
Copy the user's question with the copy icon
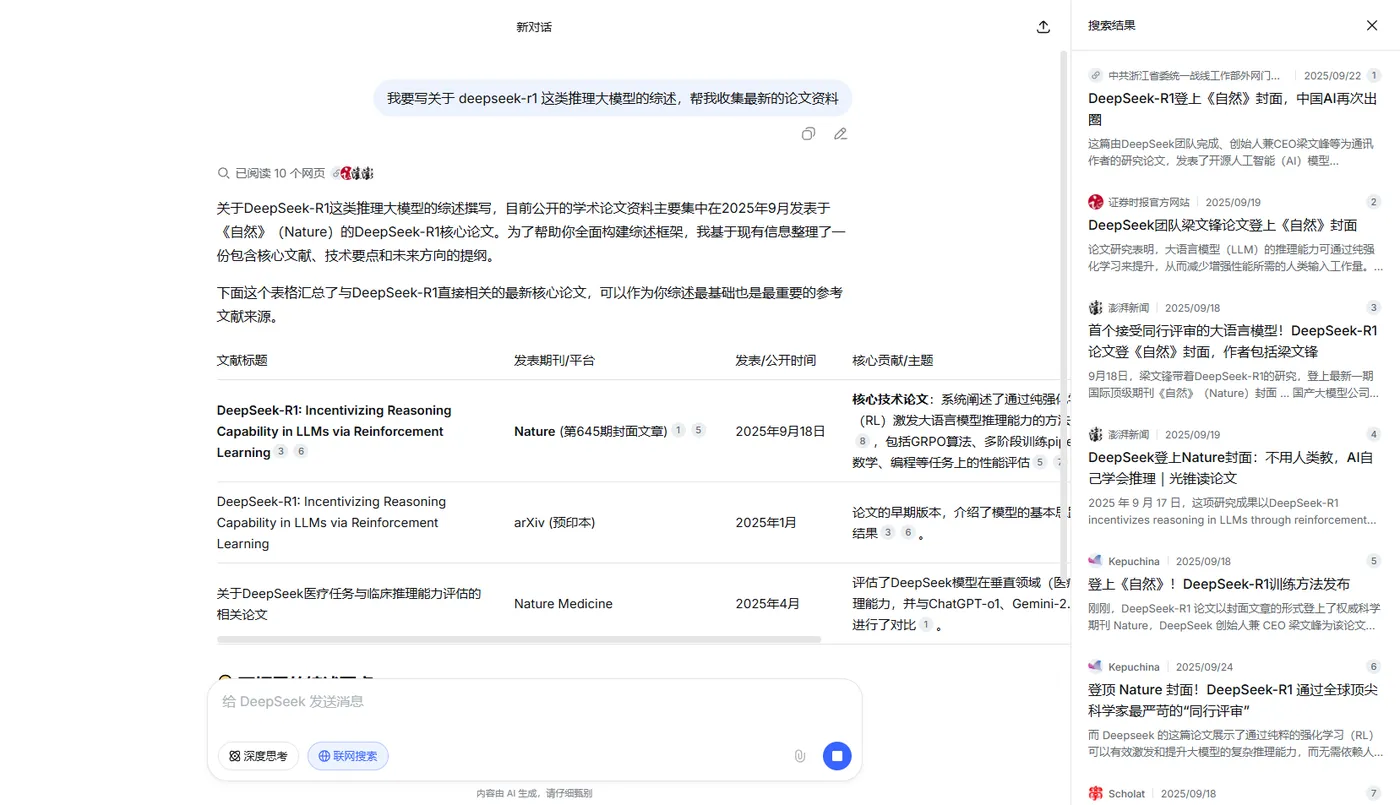click(x=808, y=133)
